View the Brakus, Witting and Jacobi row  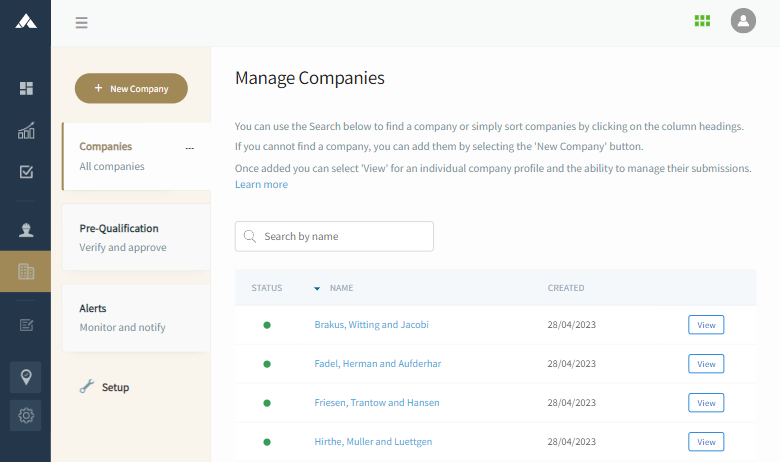(x=706, y=325)
